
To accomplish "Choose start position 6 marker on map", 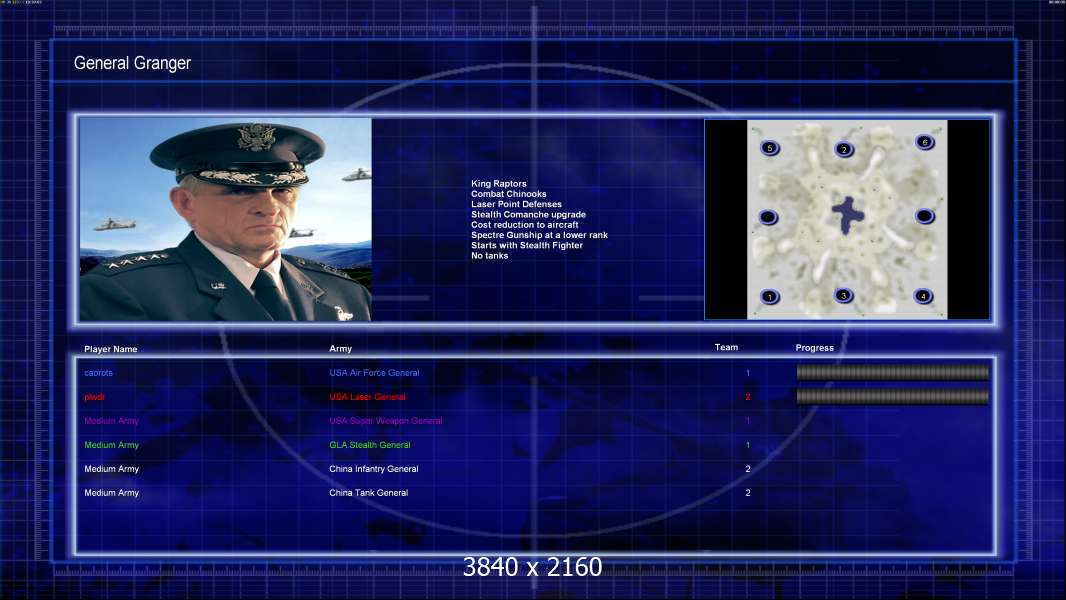I will coord(925,142).
